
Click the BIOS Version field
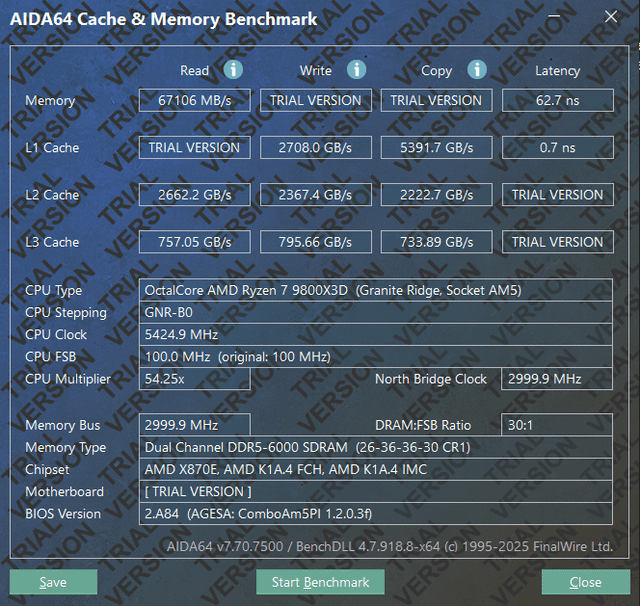pos(376,514)
